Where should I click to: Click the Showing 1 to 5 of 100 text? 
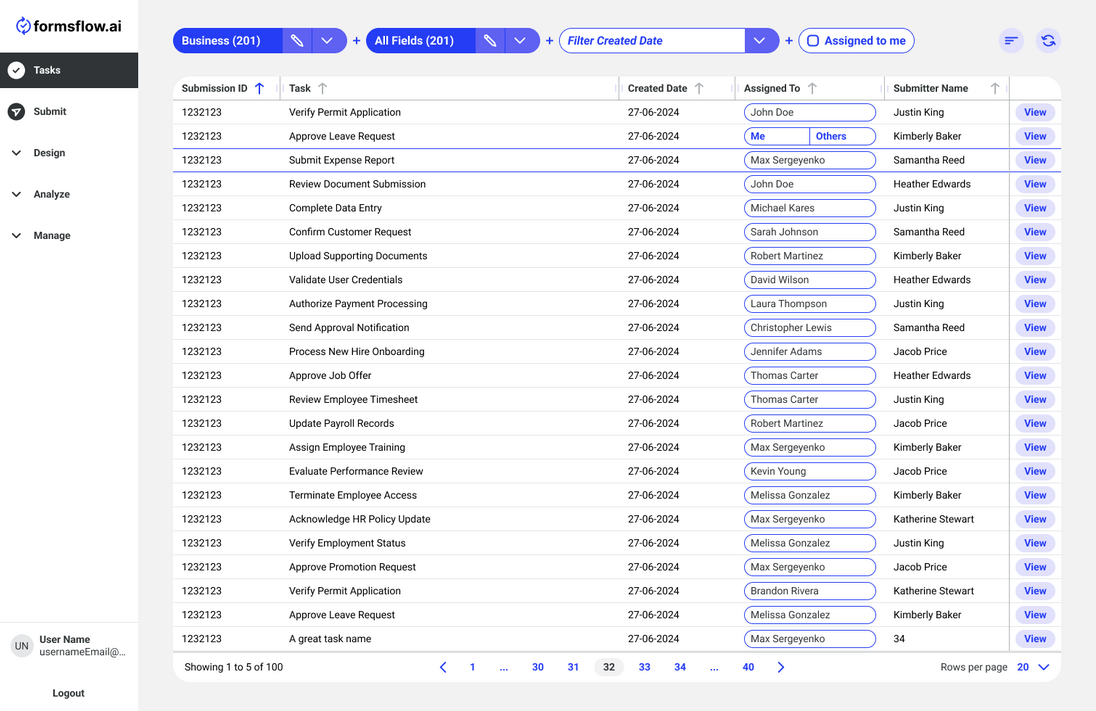233,667
